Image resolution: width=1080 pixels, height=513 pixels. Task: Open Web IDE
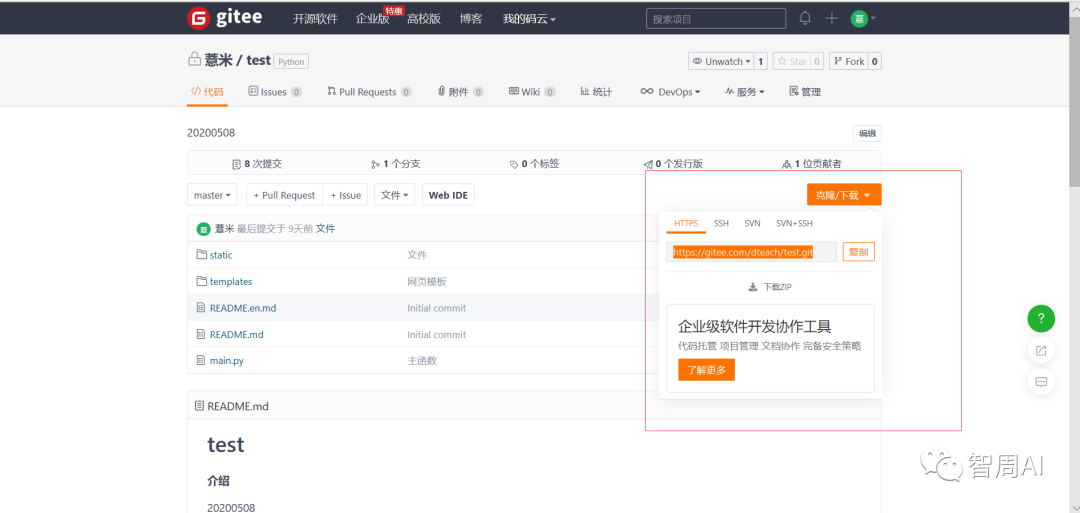pyautogui.click(x=448, y=195)
